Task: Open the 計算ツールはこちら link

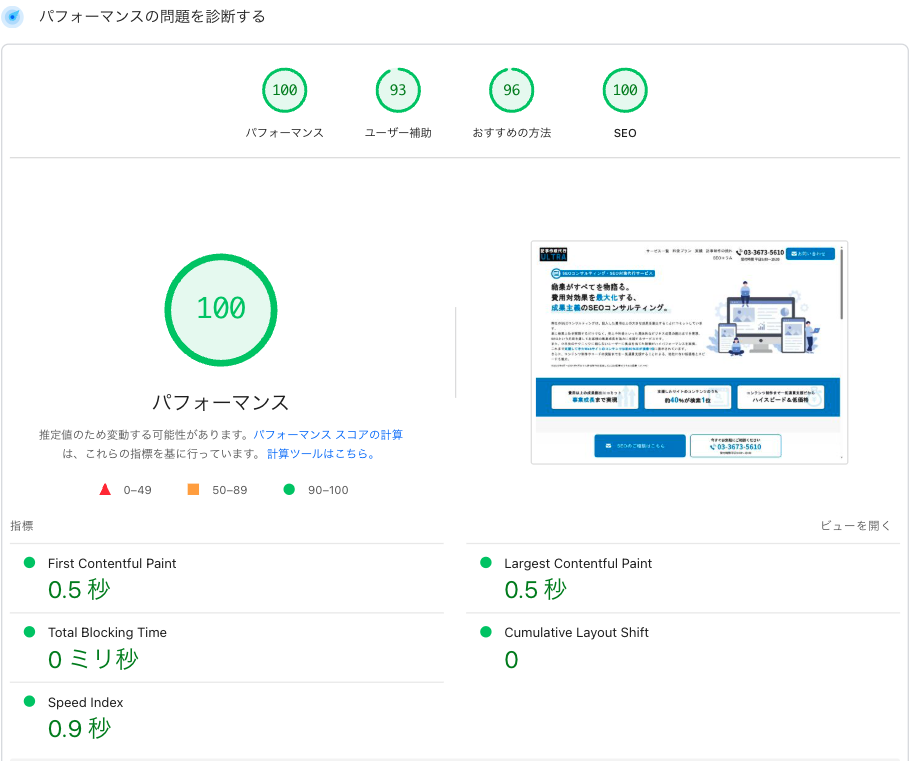Action: pyautogui.click(x=321, y=454)
